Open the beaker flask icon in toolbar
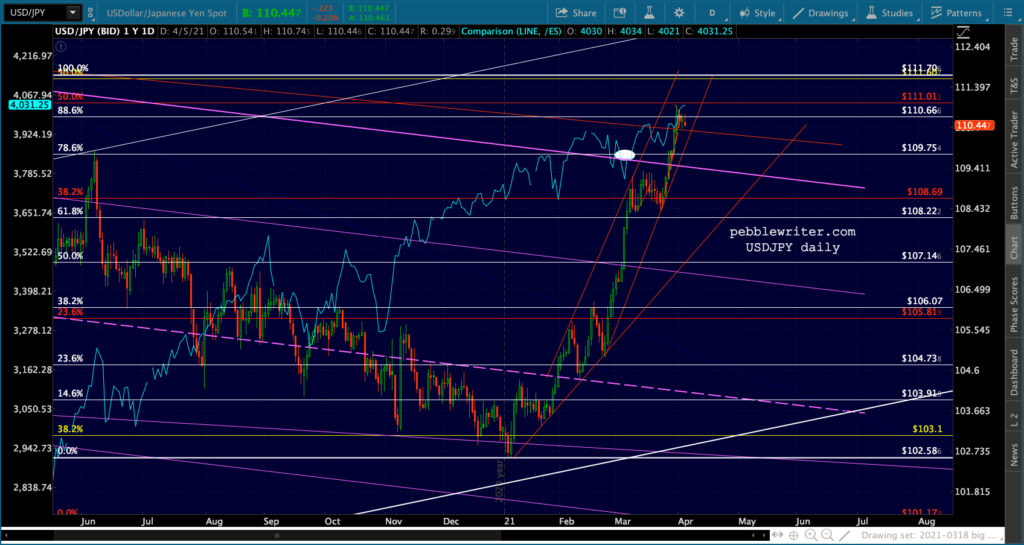Screen dimensions: 1024x545 [x=650, y=12]
